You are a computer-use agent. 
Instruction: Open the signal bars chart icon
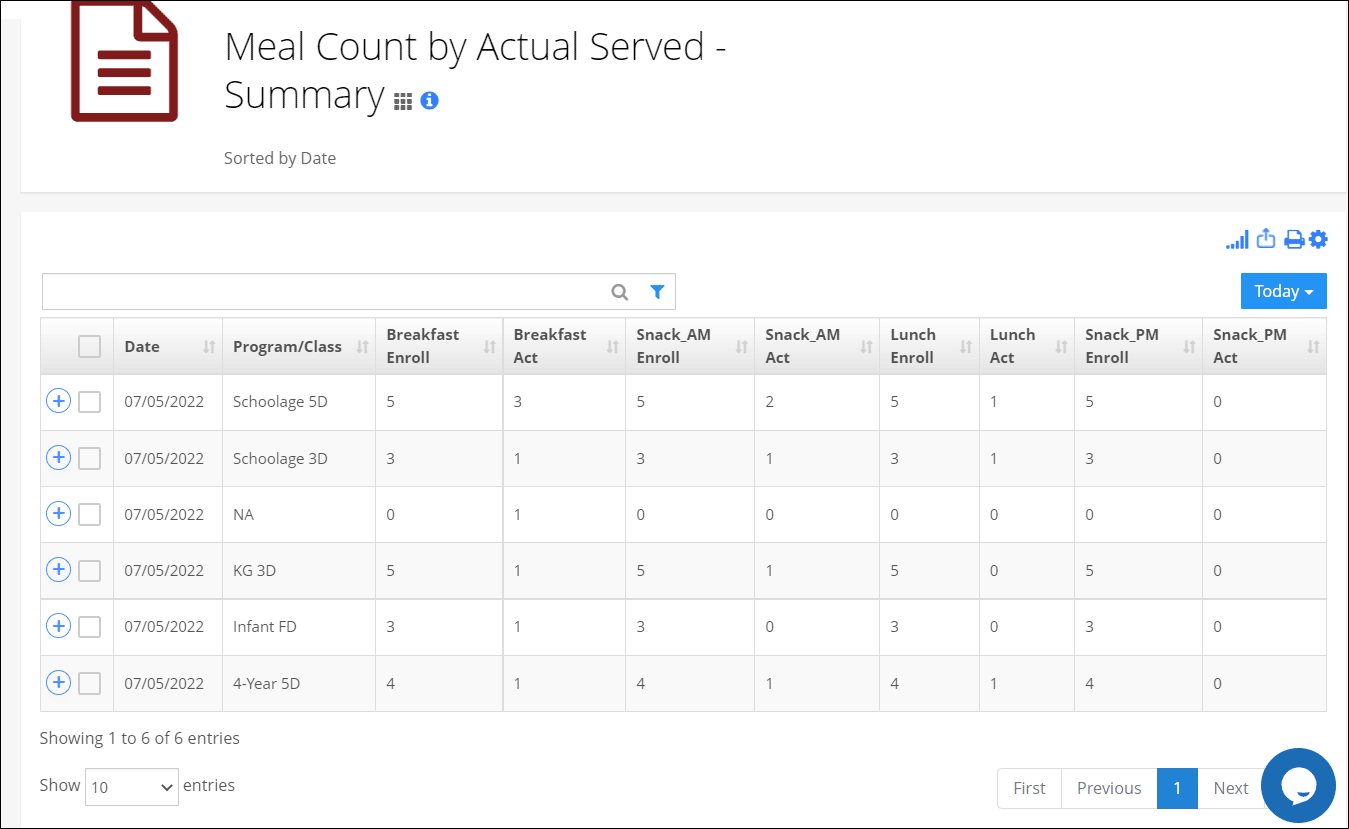[x=1237, y=240]
